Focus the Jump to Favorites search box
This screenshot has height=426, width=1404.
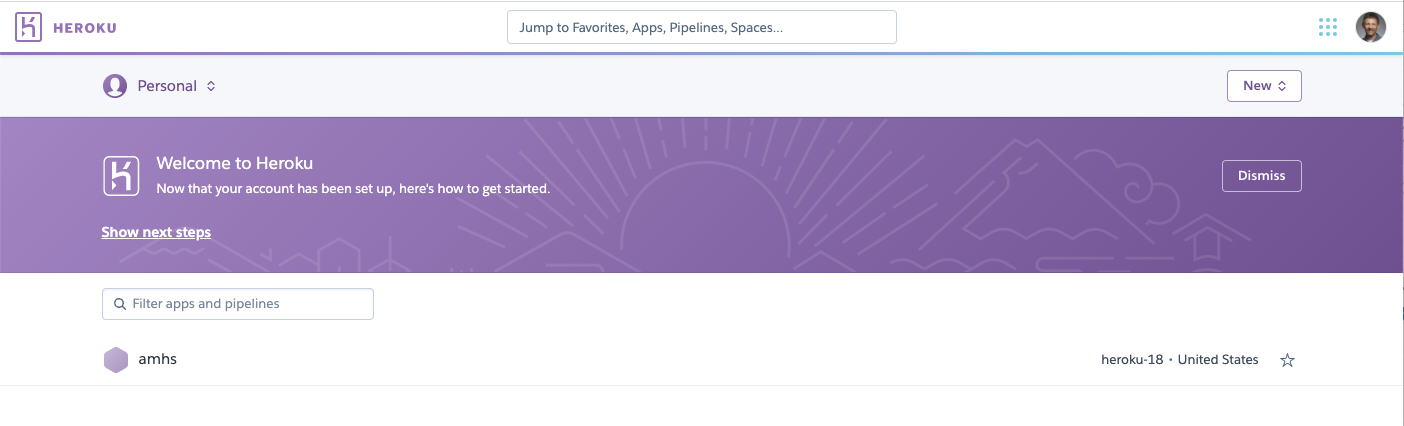701,28
